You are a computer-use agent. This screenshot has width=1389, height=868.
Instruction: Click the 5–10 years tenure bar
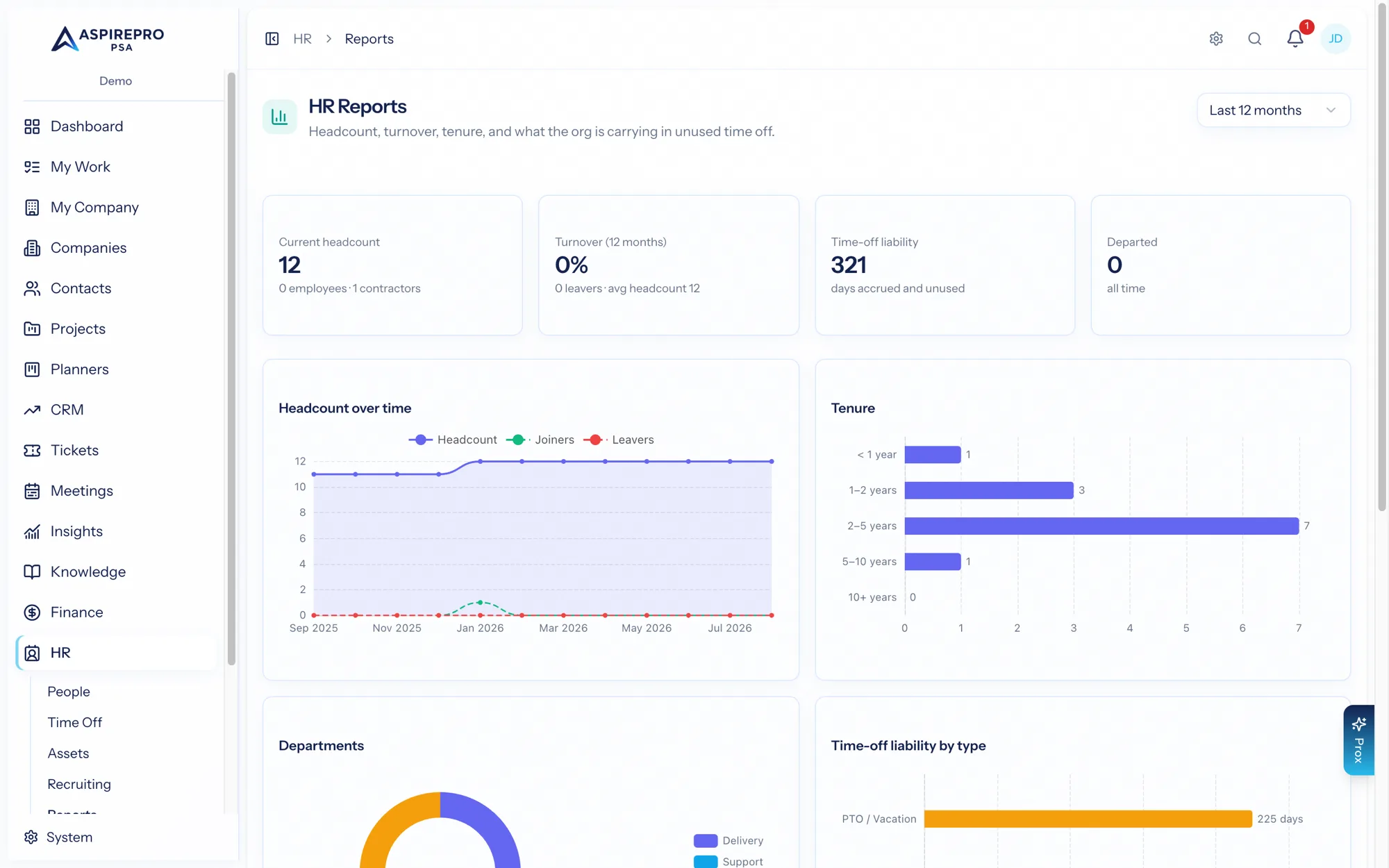click(x=933, y=561)
